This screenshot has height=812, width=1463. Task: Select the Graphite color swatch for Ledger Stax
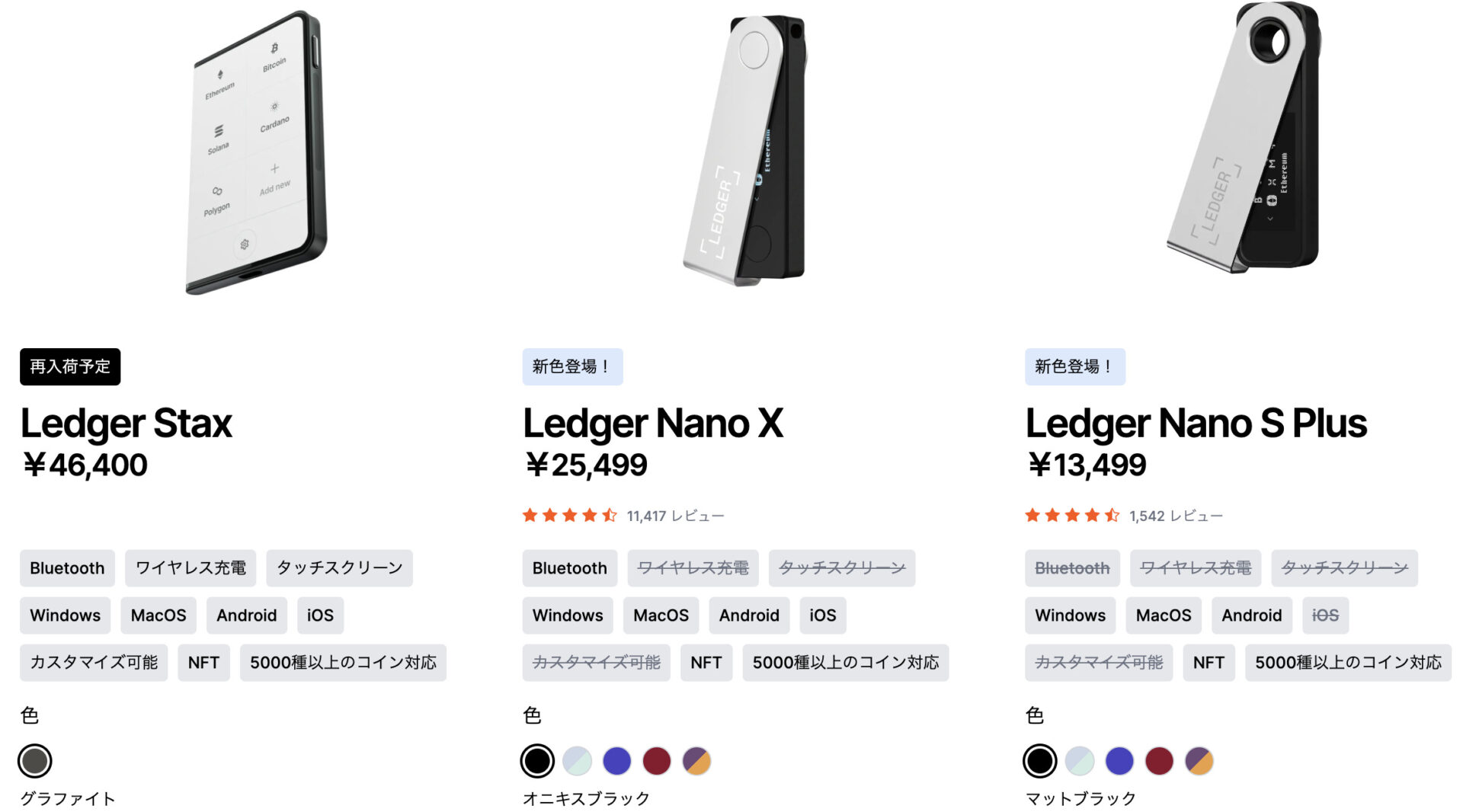[35, 760]
